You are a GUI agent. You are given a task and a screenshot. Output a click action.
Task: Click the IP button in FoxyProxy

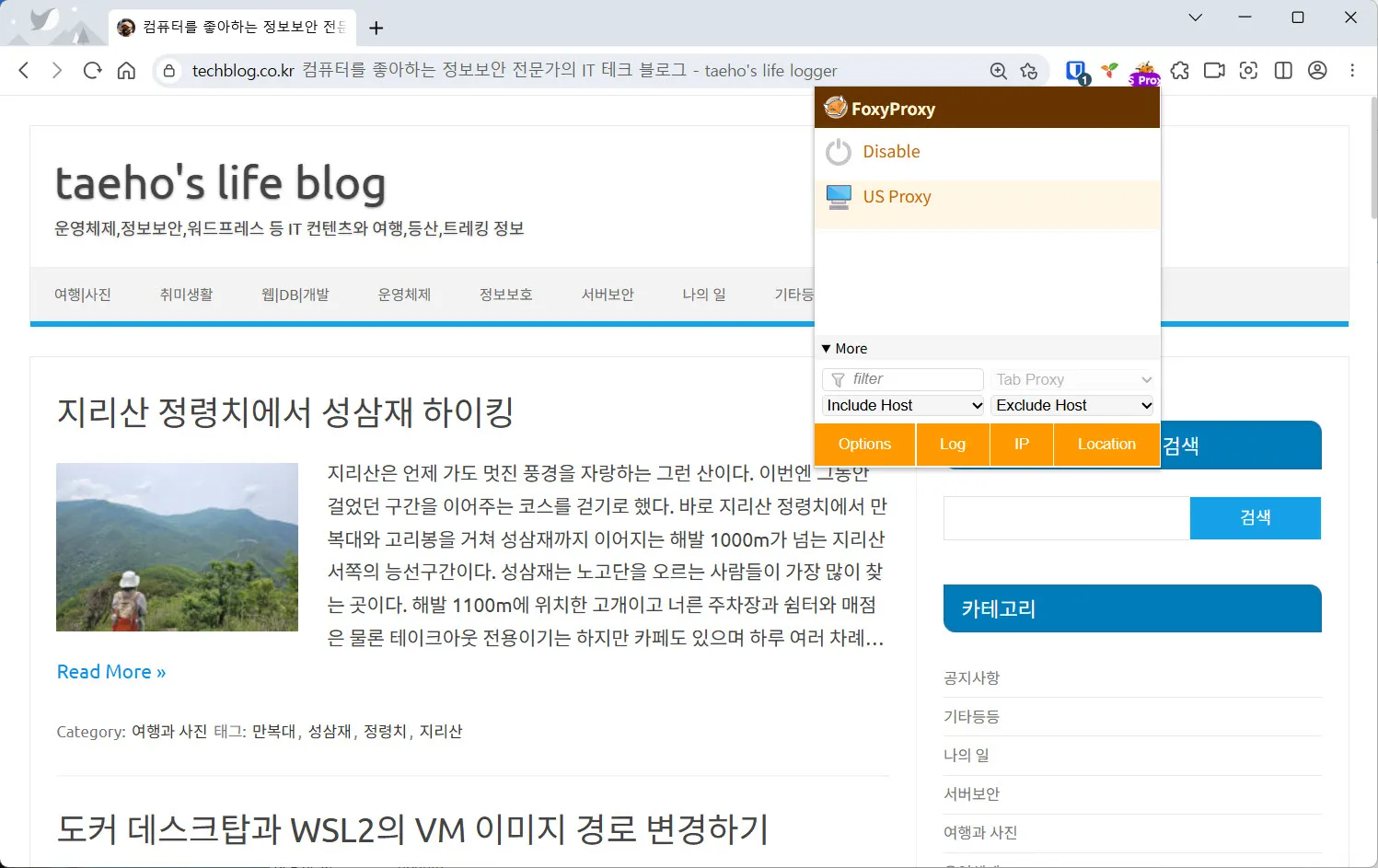coord(1020,444)
